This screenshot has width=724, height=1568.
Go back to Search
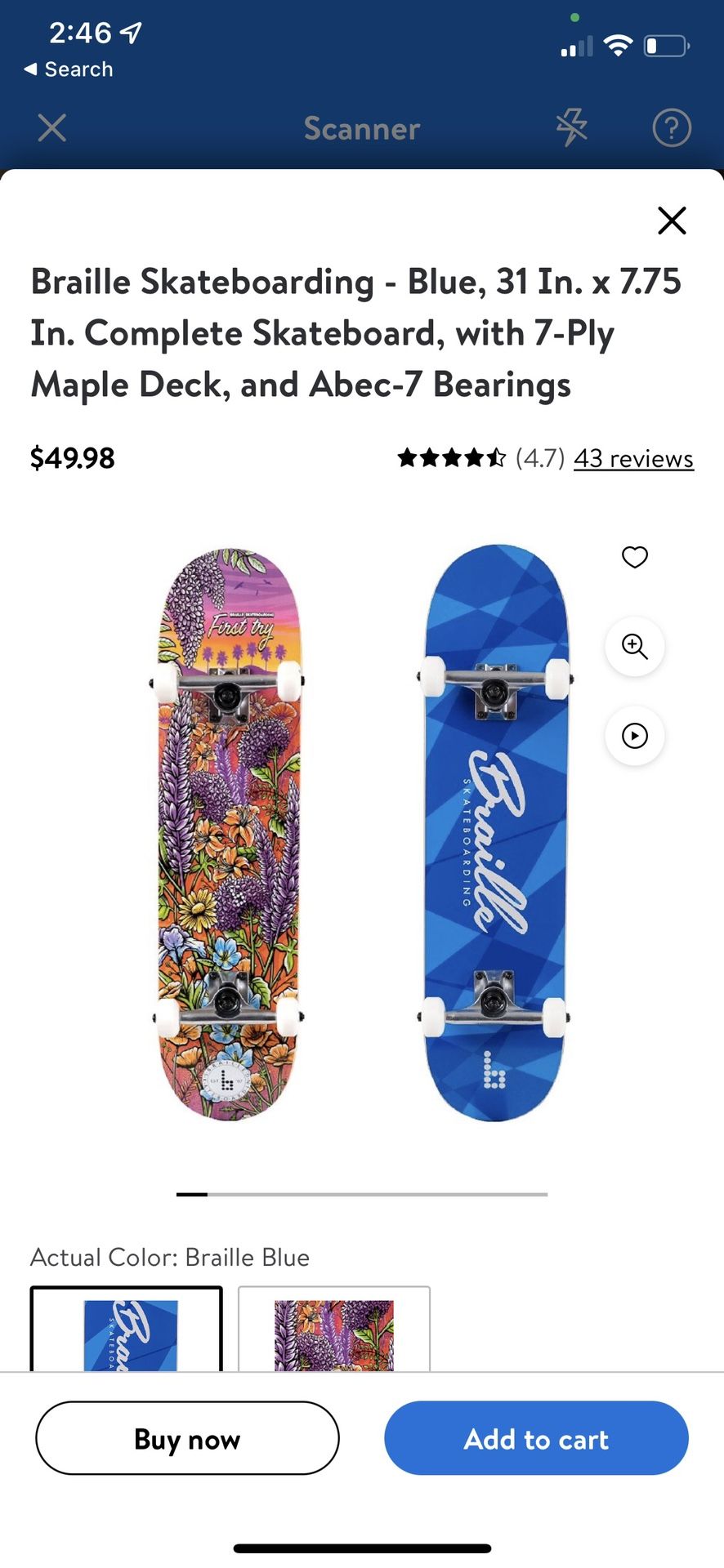click(69, 69)
